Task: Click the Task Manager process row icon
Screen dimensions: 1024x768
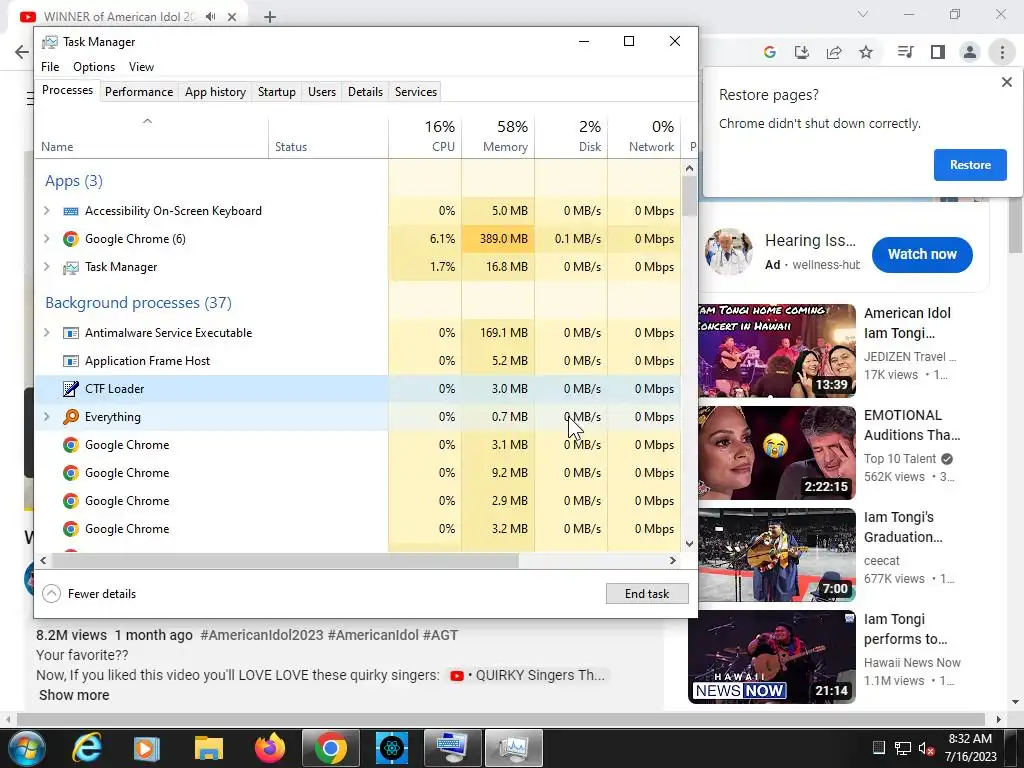Action: coord(71,267)
